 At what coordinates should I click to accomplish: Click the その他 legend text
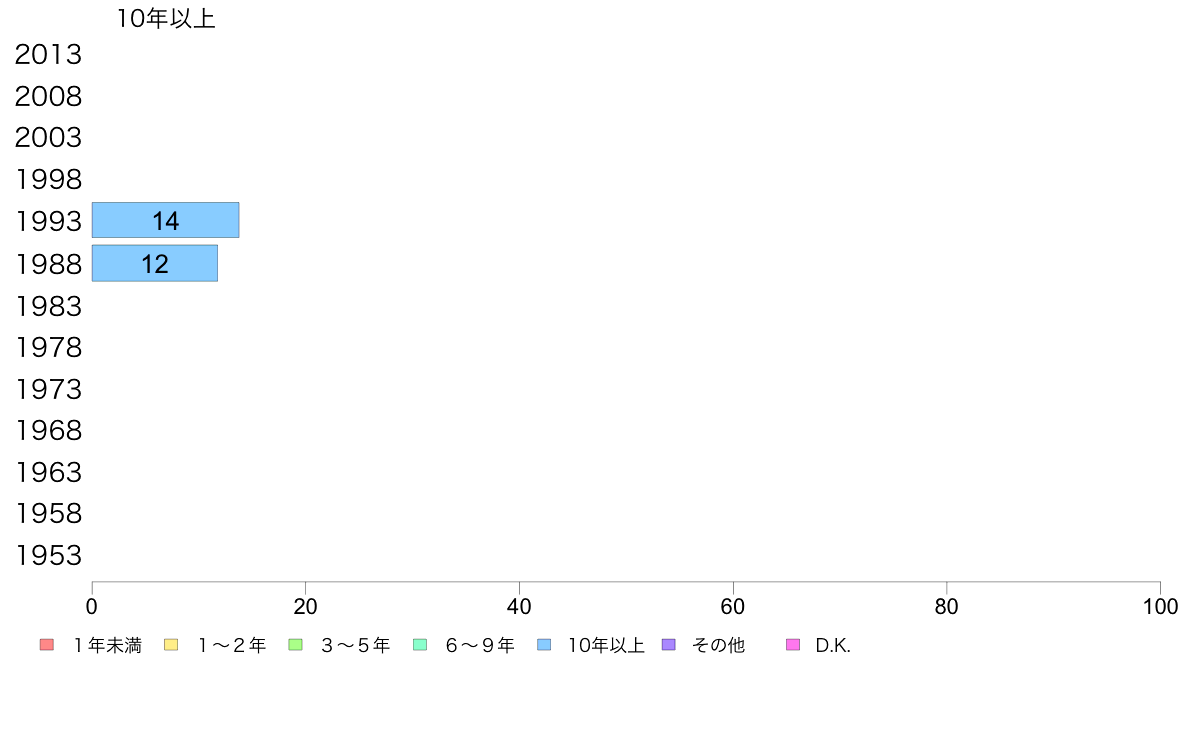click(718, 645)
